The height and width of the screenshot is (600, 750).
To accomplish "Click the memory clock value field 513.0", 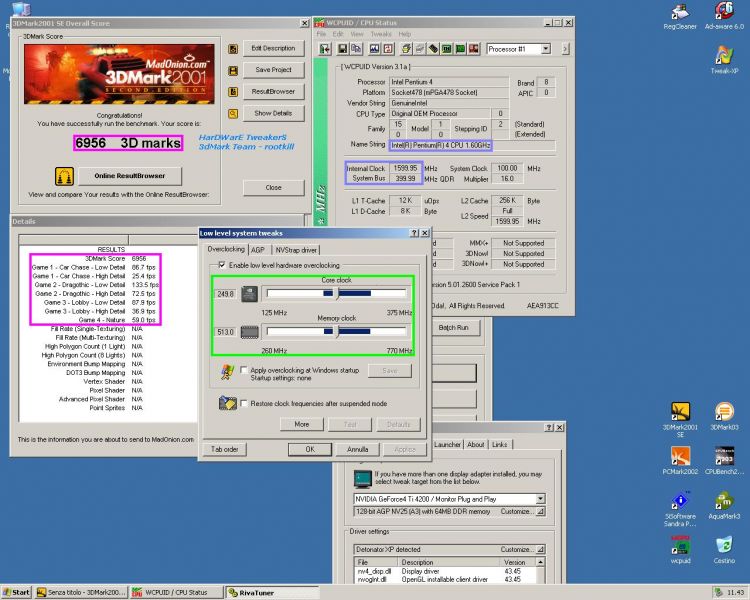I will 225,332.
